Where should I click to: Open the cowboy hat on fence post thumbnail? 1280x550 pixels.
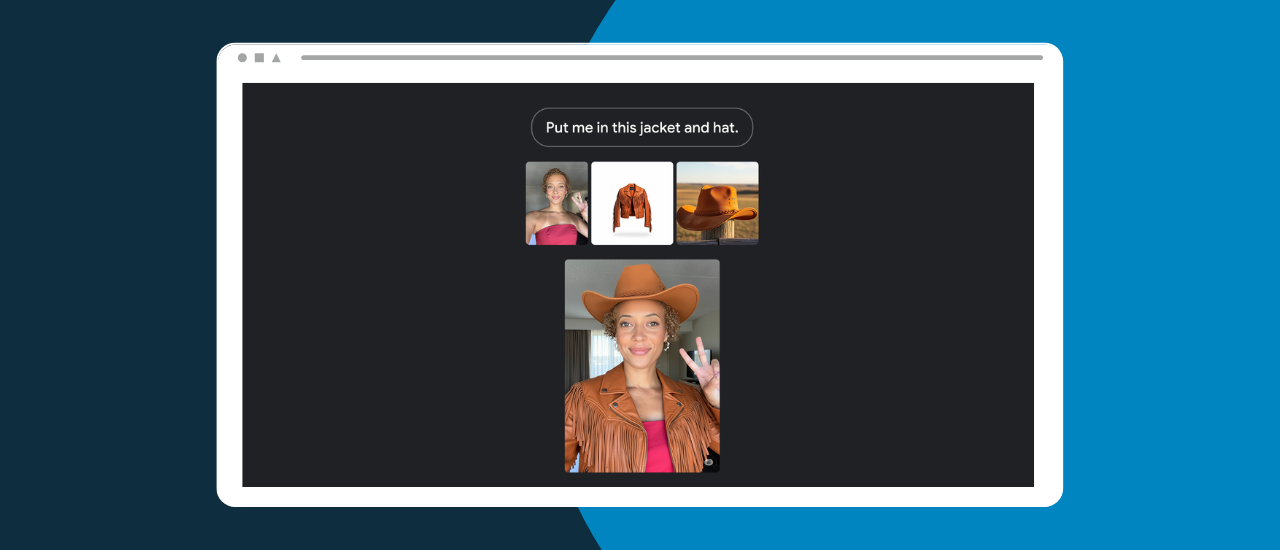pos(717,203)
